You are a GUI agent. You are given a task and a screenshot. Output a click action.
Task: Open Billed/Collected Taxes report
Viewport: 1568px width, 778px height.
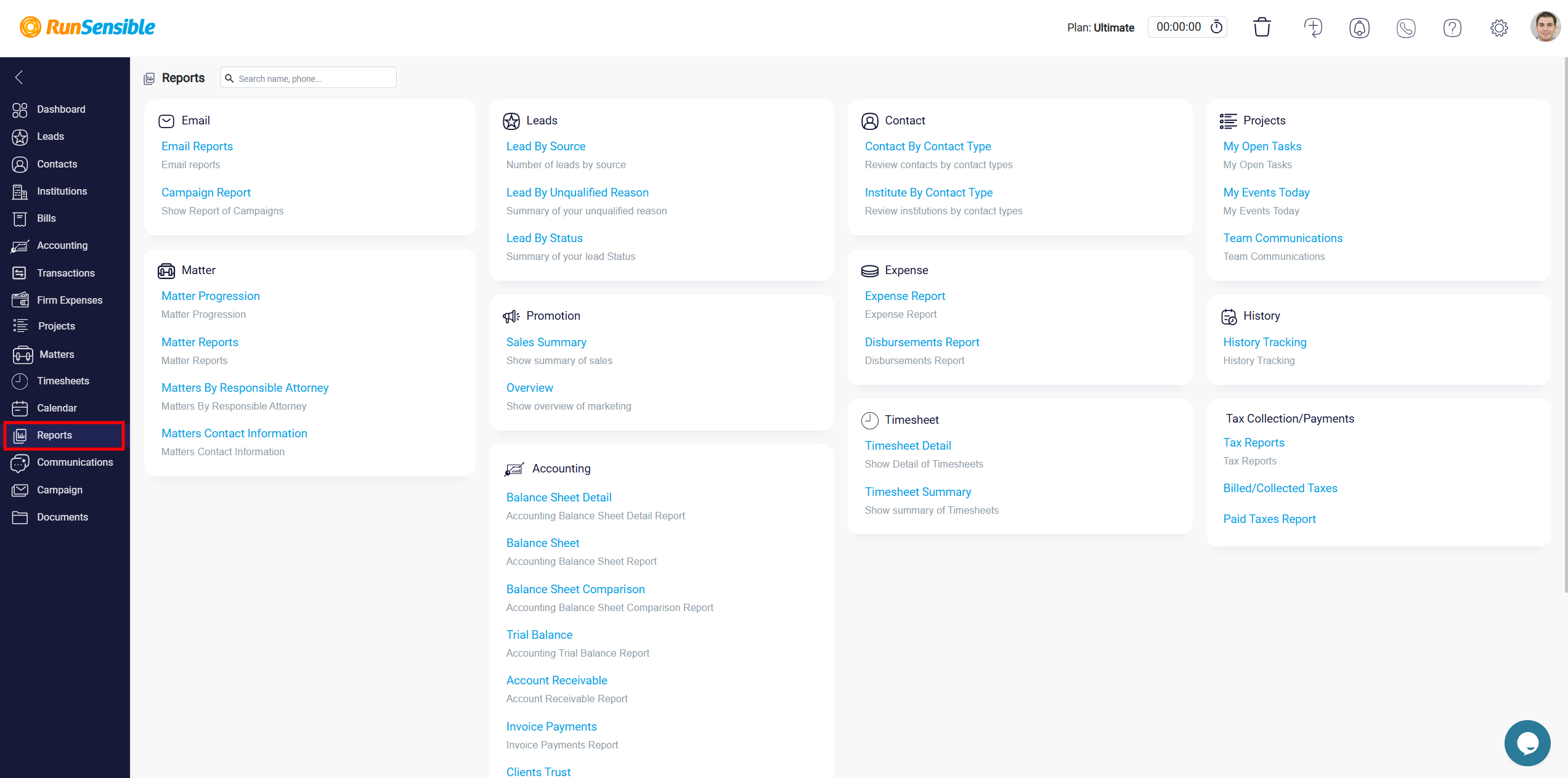[1280, 488]
